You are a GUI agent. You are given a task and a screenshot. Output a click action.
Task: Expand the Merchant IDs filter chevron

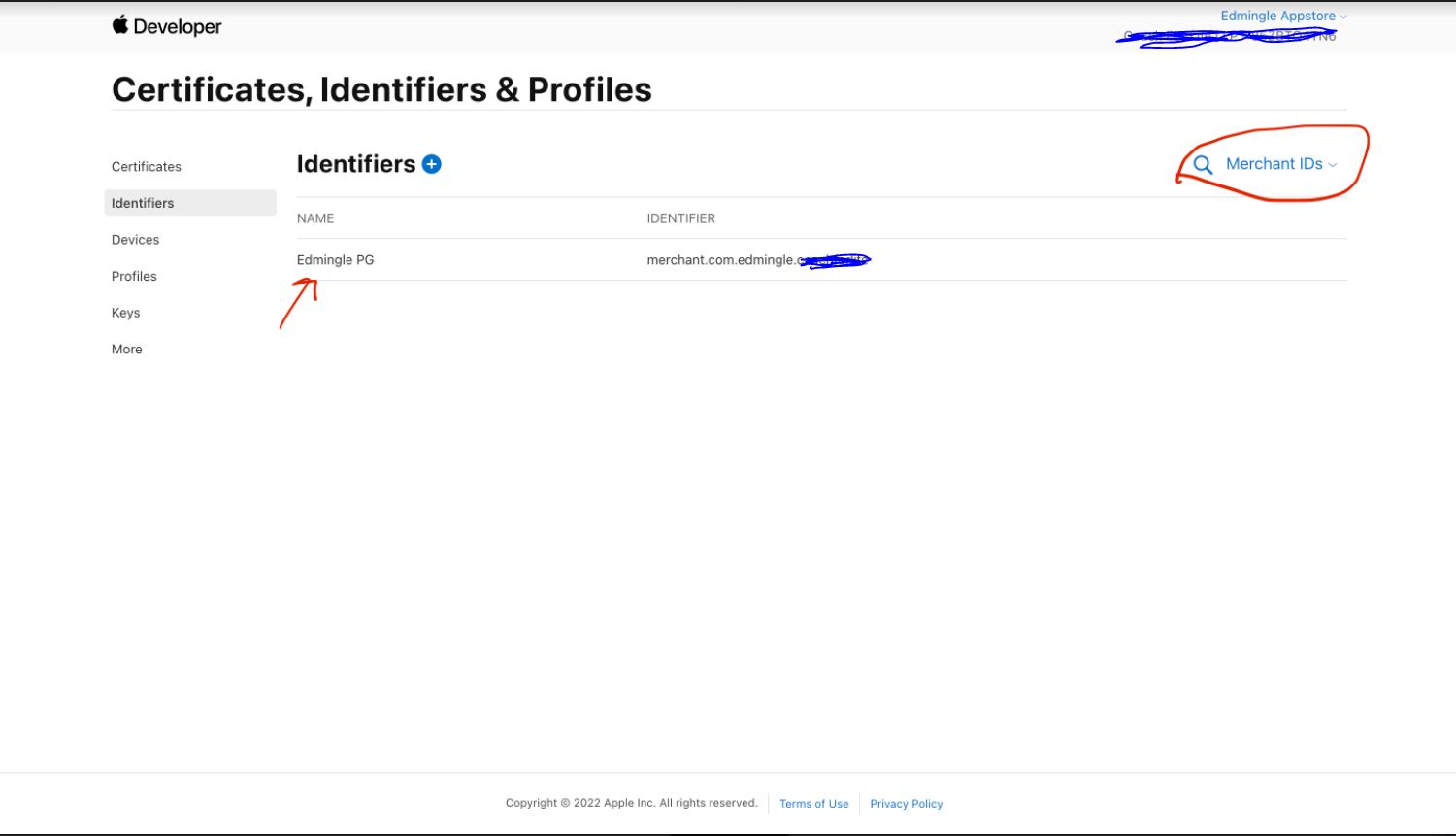coord(1333,165)
